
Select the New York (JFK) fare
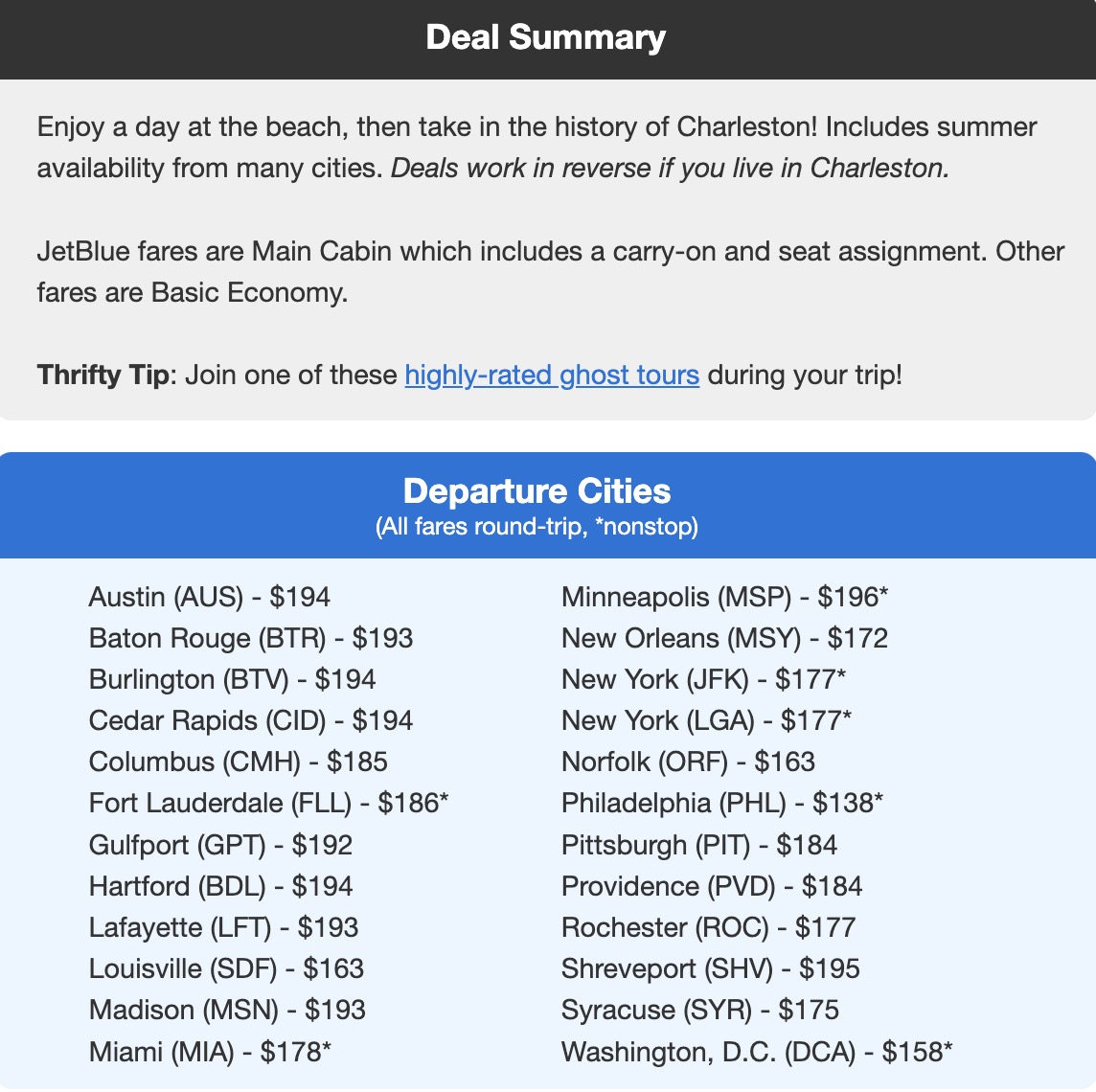point(704,679)
